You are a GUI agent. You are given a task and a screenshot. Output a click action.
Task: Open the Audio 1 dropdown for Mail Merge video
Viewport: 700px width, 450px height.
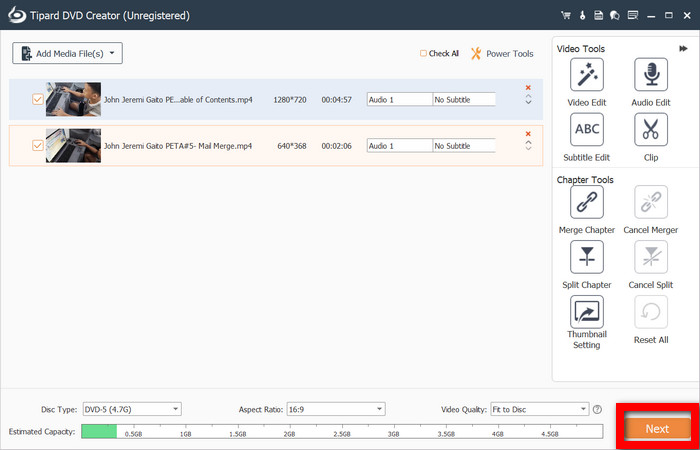pyautogui.click(x=400, y=146)
